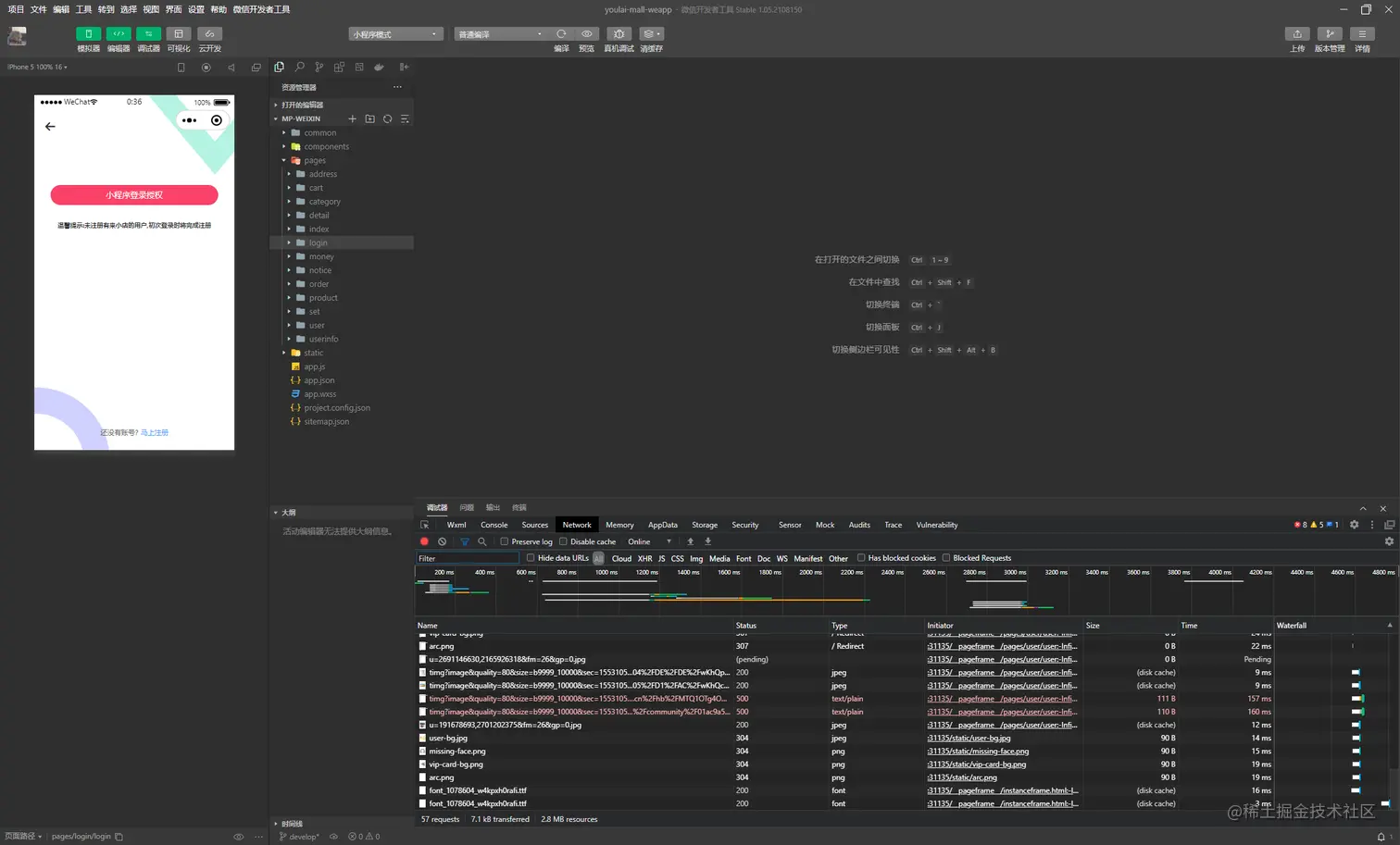Click the simulator back arrow
Viewport: 1400px width, 845px height.
pos(50,127)
